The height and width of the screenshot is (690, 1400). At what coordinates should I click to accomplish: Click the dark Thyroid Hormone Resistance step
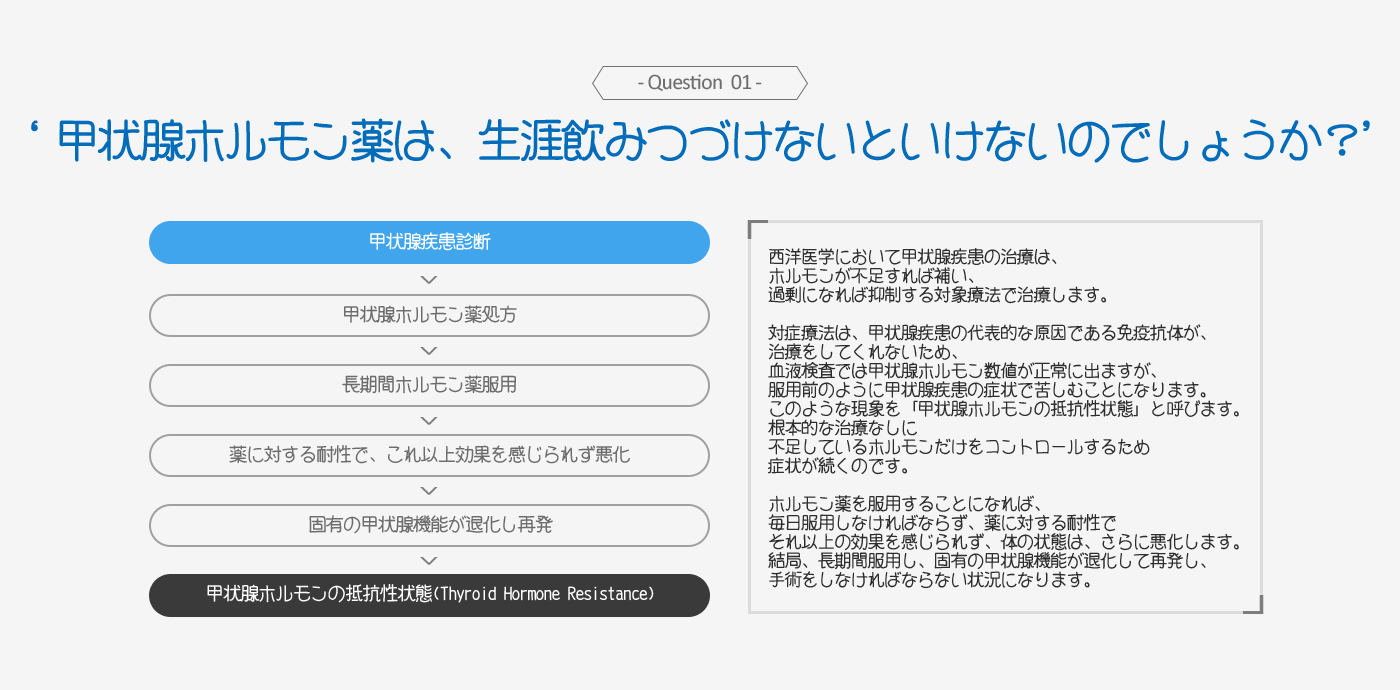pyautogui.click(x=429, y=595)
